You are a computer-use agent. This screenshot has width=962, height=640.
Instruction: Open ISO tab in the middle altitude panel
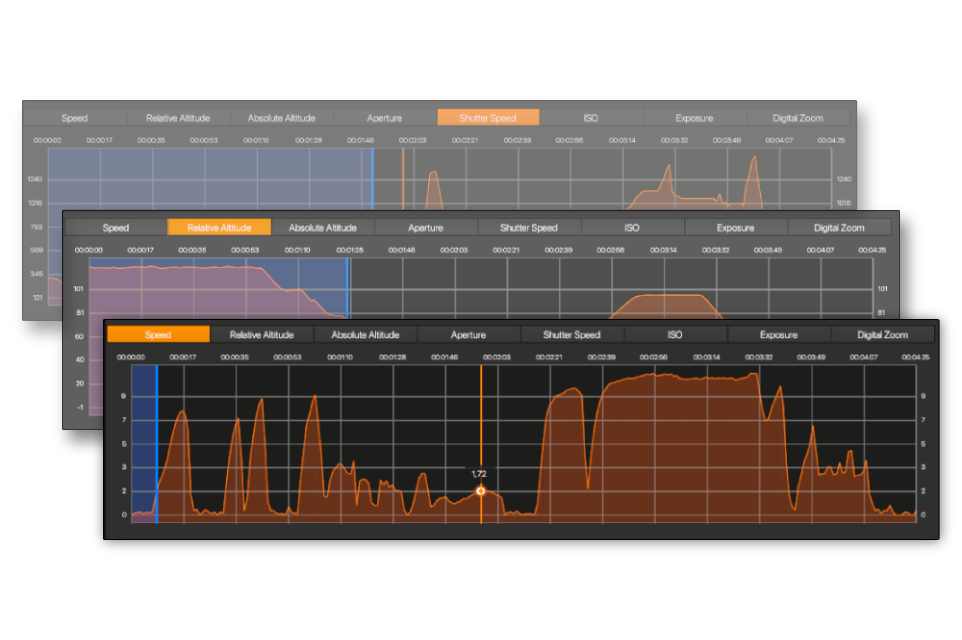[x=632, y=228]
